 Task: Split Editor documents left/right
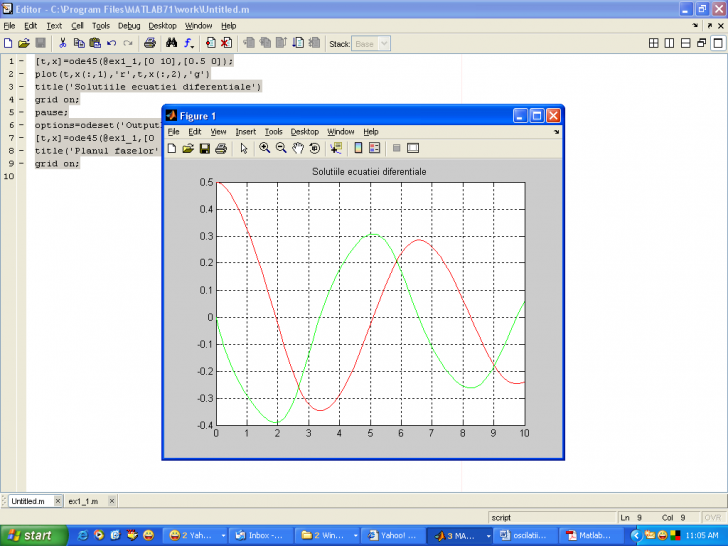[669, 44]
